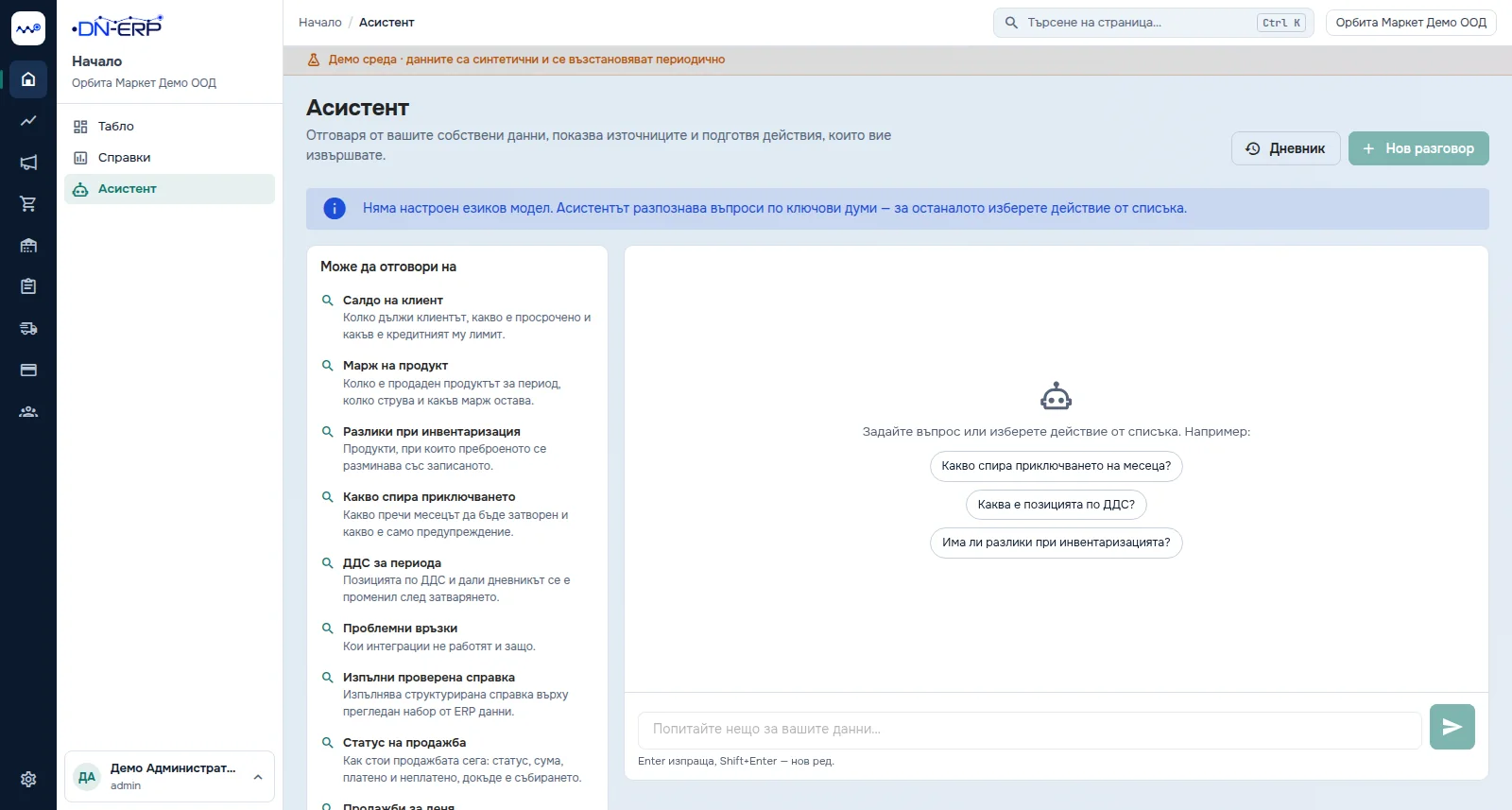
Task: Select the 'ДДС за периода' action
Action: (x=457, y=580)
